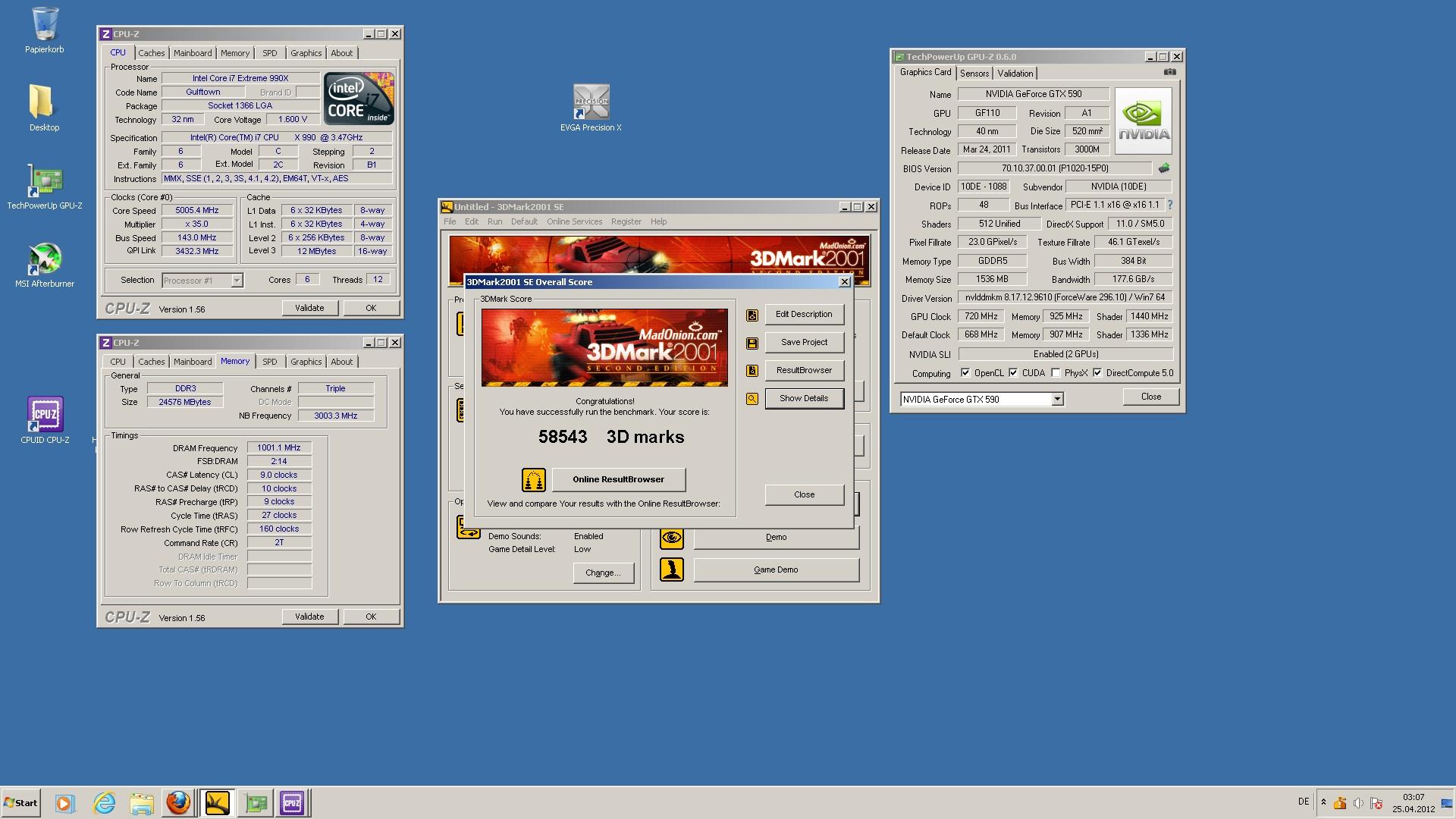The width and height of the screenshot is (1456, 819).
Task: Click the GPU-Z screenshot camera icon
Action: coord(1170,73)
